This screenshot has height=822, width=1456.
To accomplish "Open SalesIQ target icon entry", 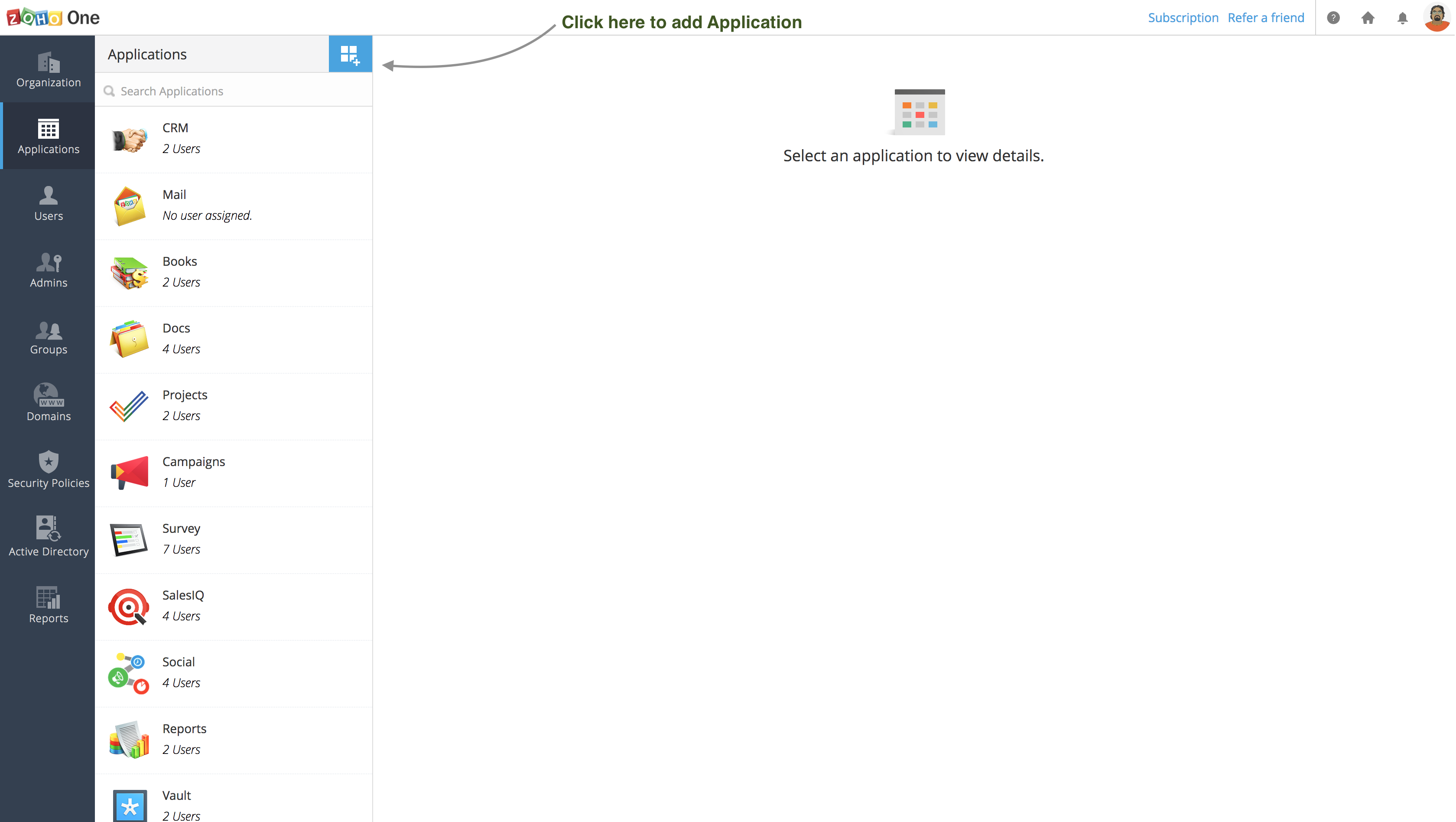I will click(129, 606).
